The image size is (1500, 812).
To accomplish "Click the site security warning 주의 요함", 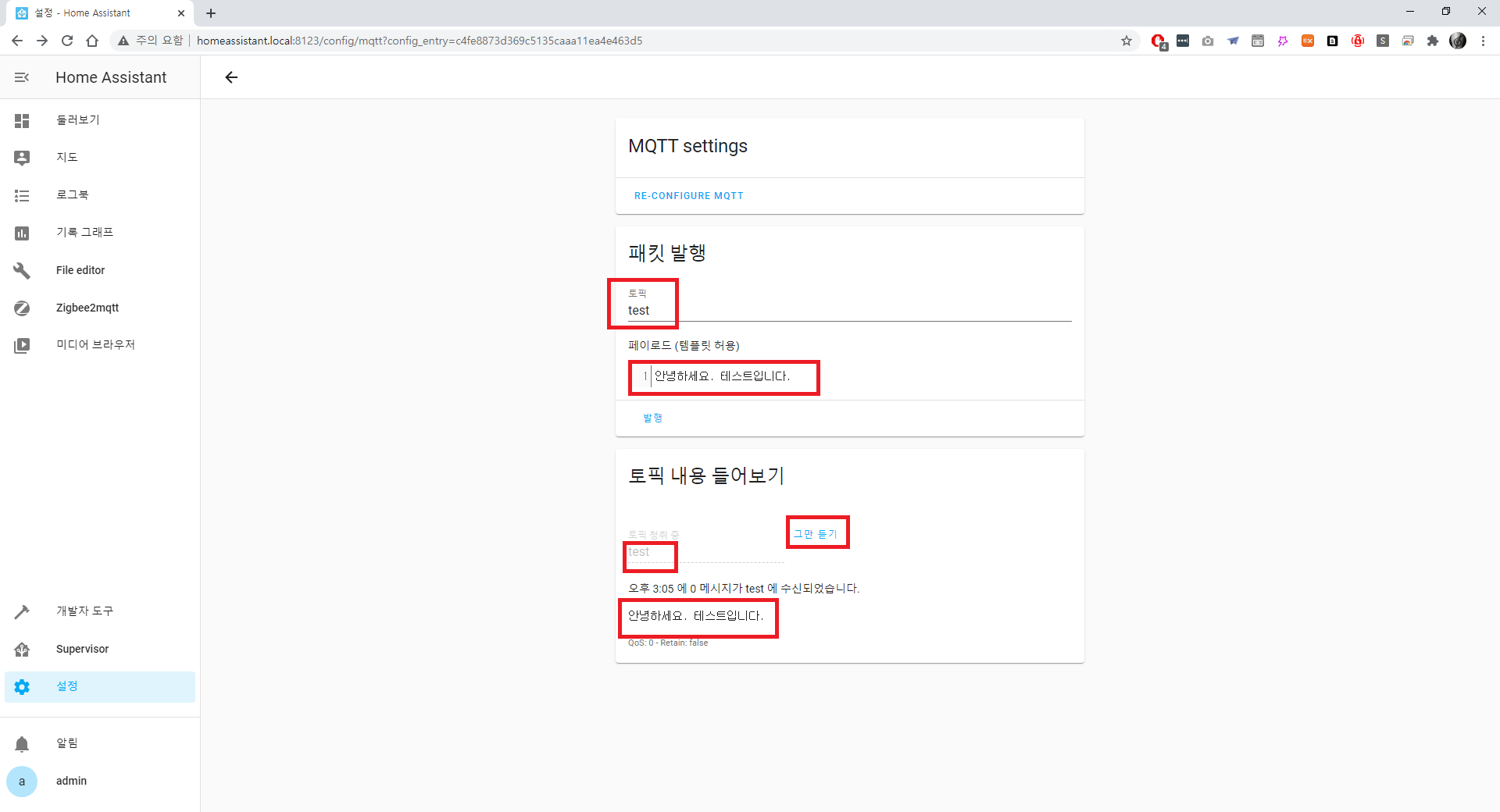I will tap(150, 41).
